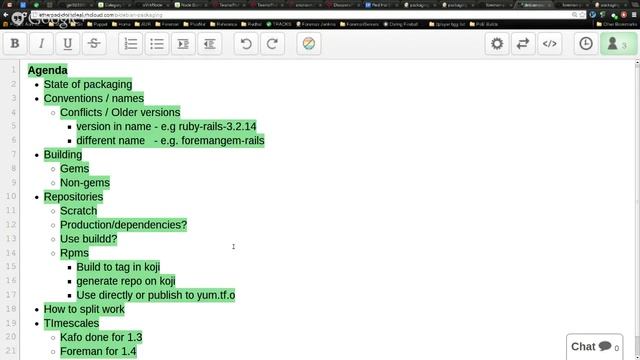Click the 'Non-gems' sub-bullet
640x360 pixels.
coord(85,182)
